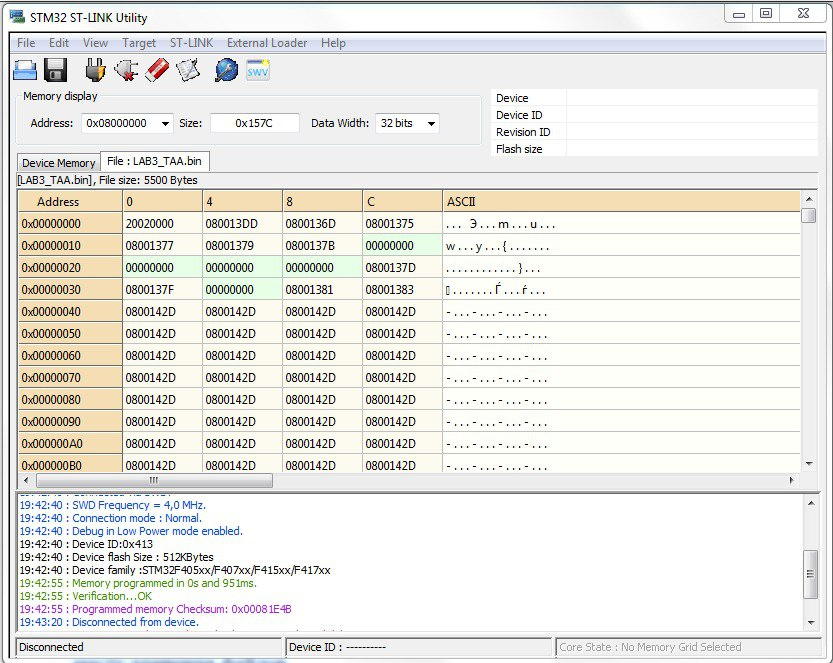Image resolution: width=833 pixels, height=663 pixels.
Task: Click the memory grid's vertical scrollbar thumb
Action: pyautogui.click(x=809, y=216)
